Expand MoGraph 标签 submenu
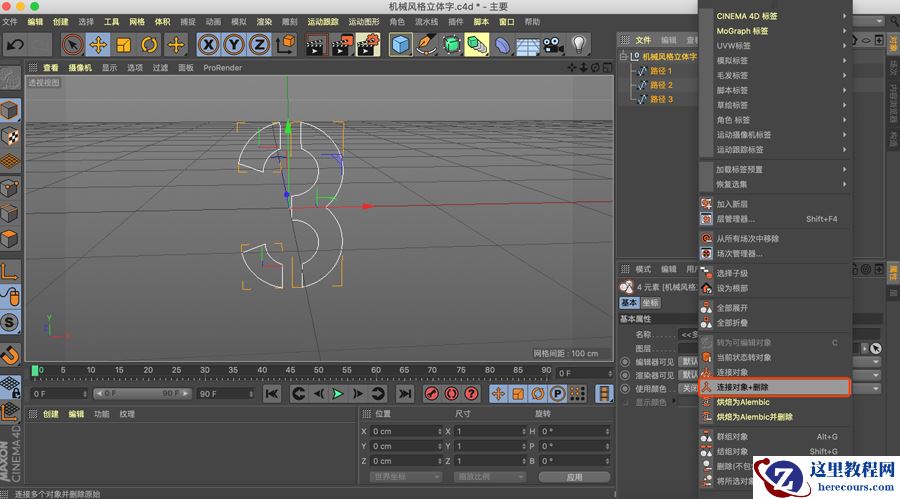The image size is (900, 499). (x=774, y=31)
